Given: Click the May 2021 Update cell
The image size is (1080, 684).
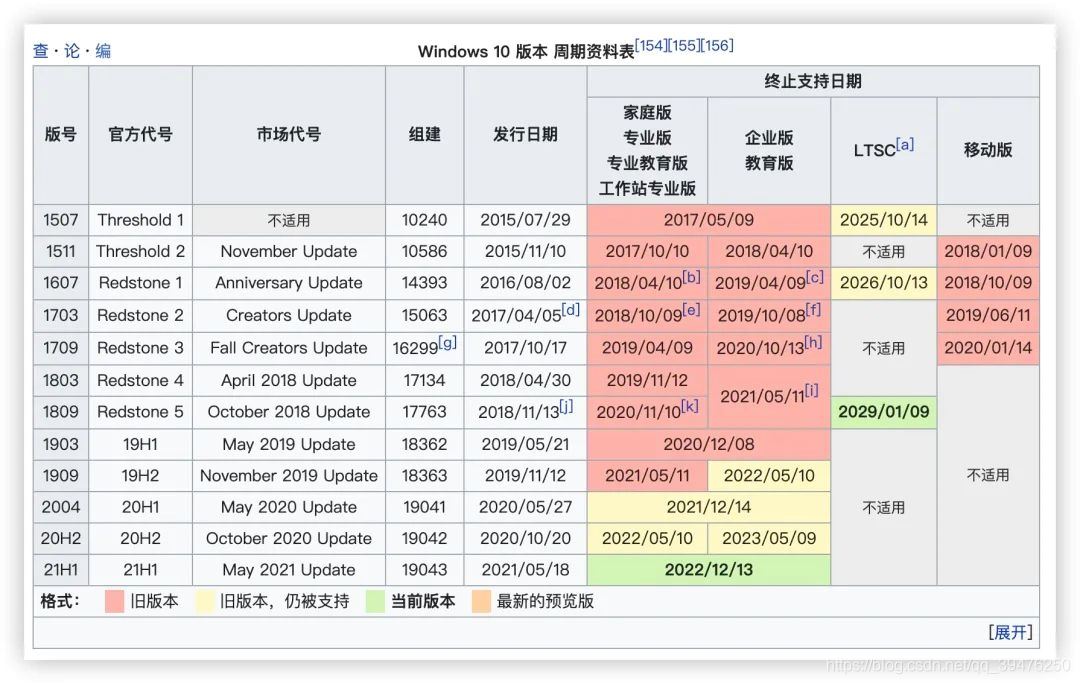Looking at the screenshot, I should [x=289, y=570].
